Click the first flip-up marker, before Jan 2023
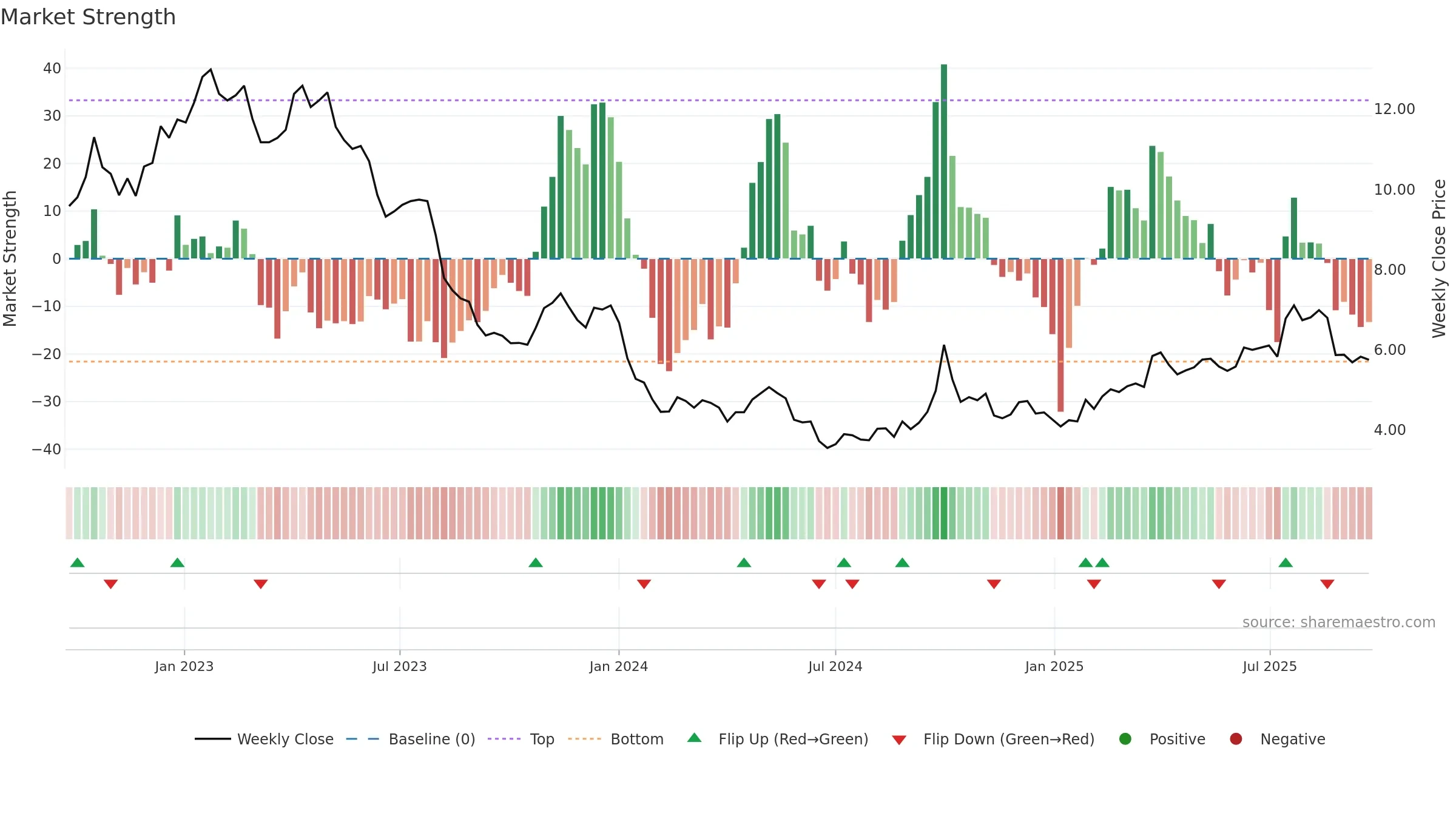Screen dimensions: 1456x819 (x=78, y=562)
